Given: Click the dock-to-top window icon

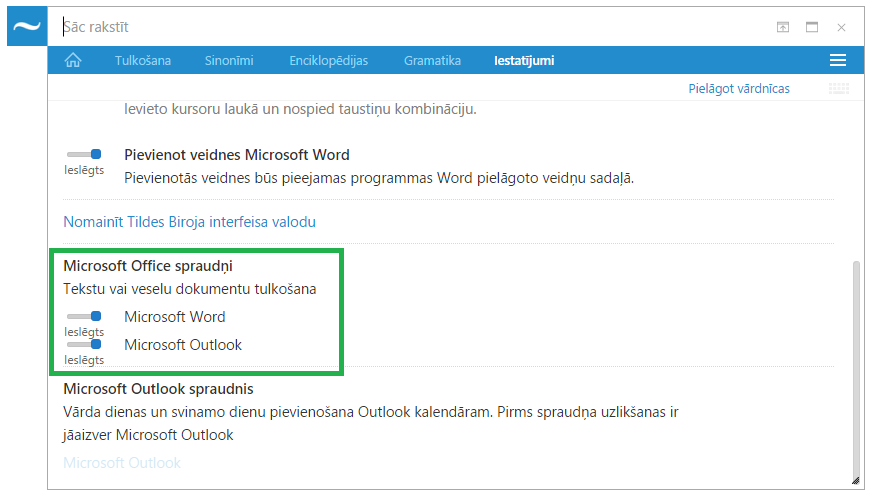Looking at the screenshot, I should pos(783,27).
